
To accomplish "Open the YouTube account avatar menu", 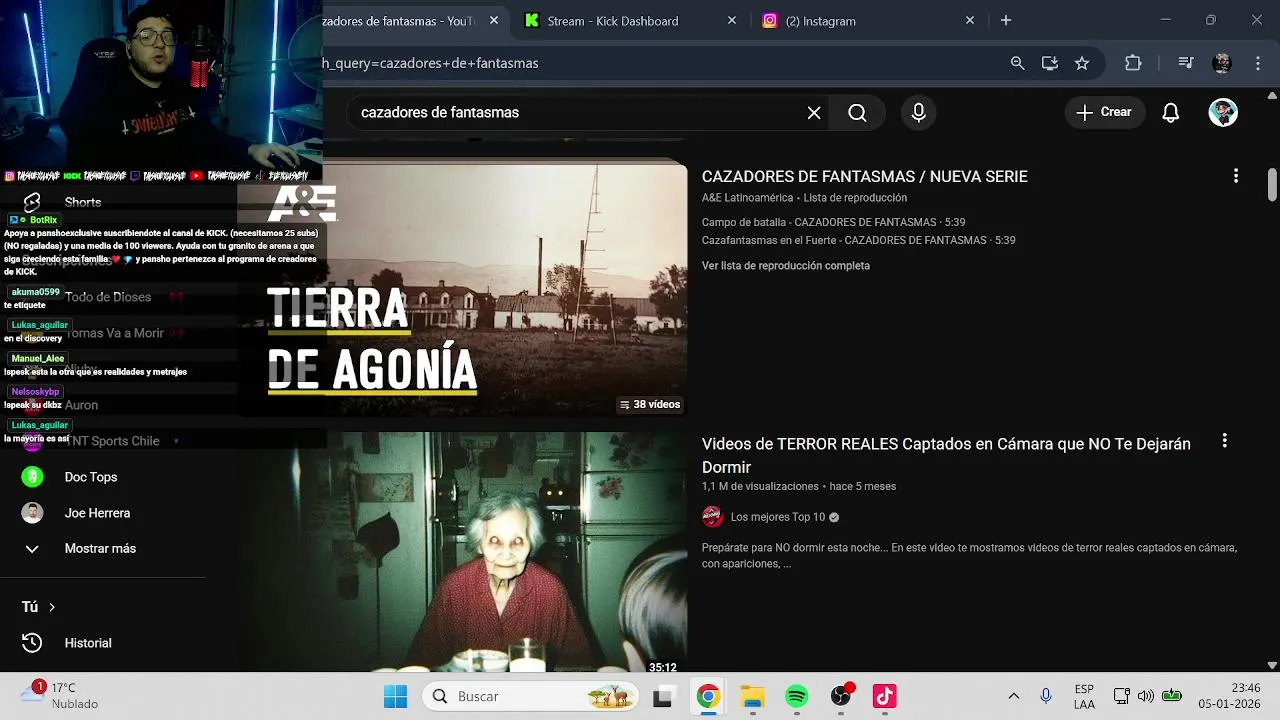I will [x=1223, y=112].
